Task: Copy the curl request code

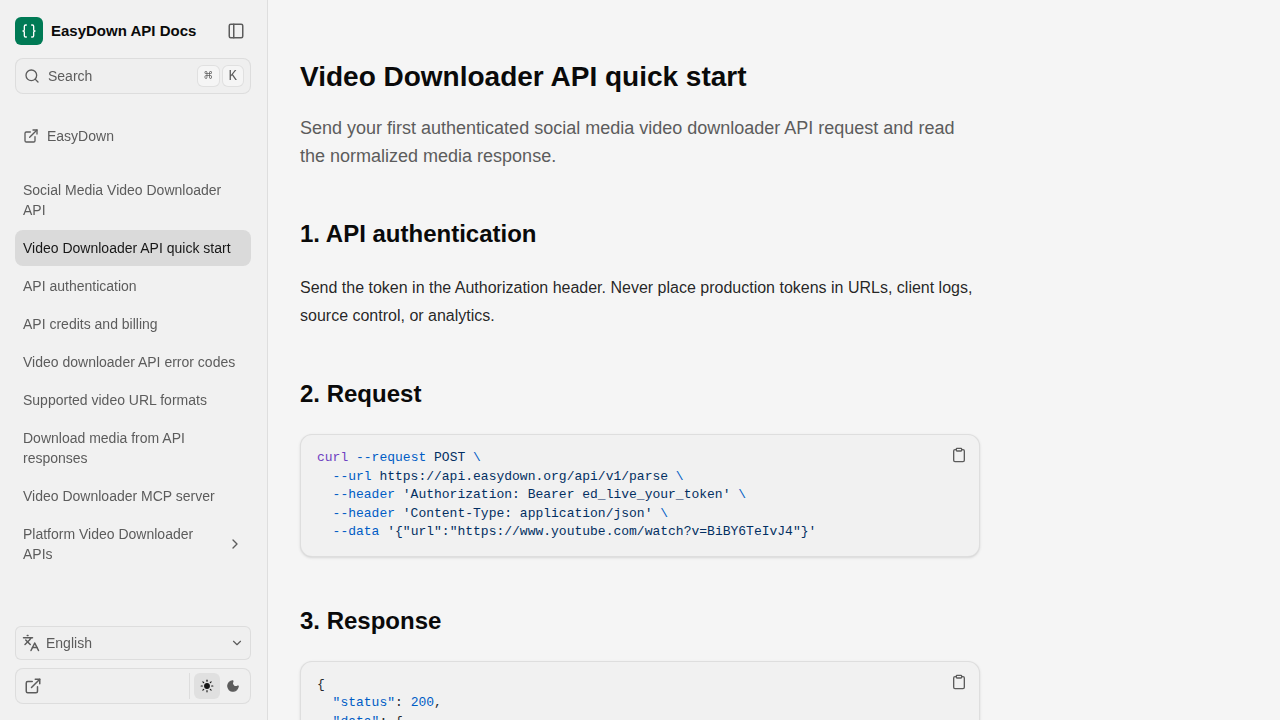Action: click(x=959, y=455)
